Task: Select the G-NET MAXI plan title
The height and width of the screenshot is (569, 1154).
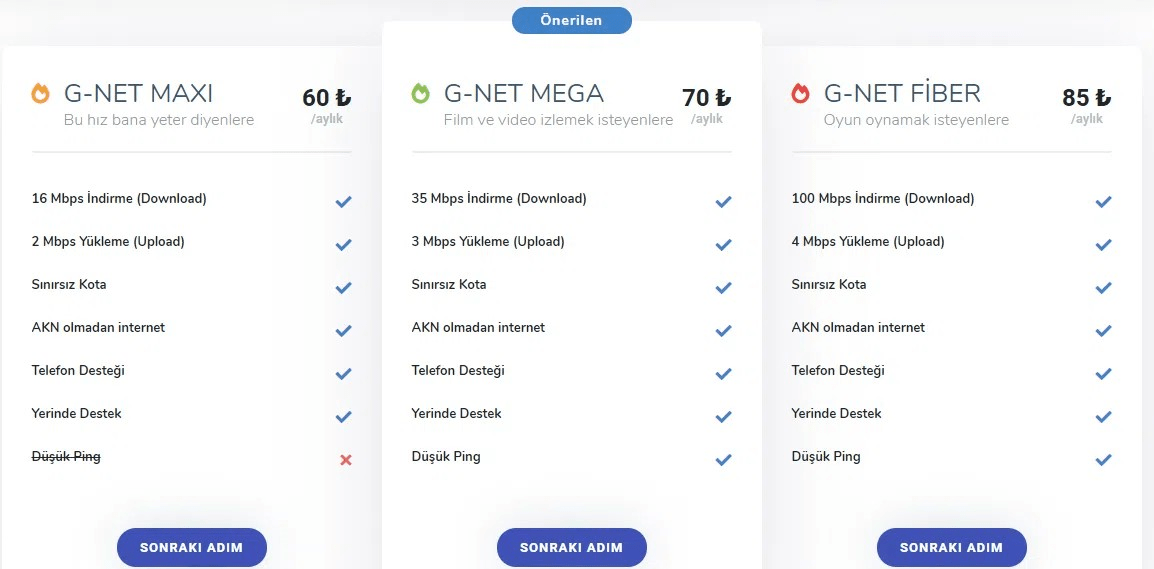Action: point(138,94)
